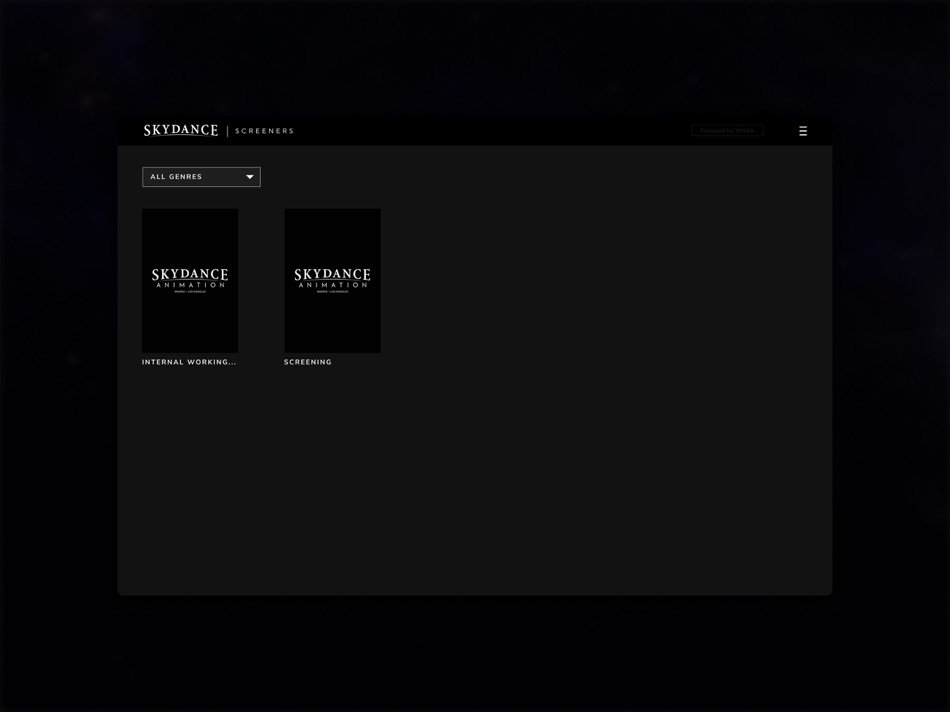Click the Powered by Indee badge
Screen dimensions: 950x712
pos(728,131)
